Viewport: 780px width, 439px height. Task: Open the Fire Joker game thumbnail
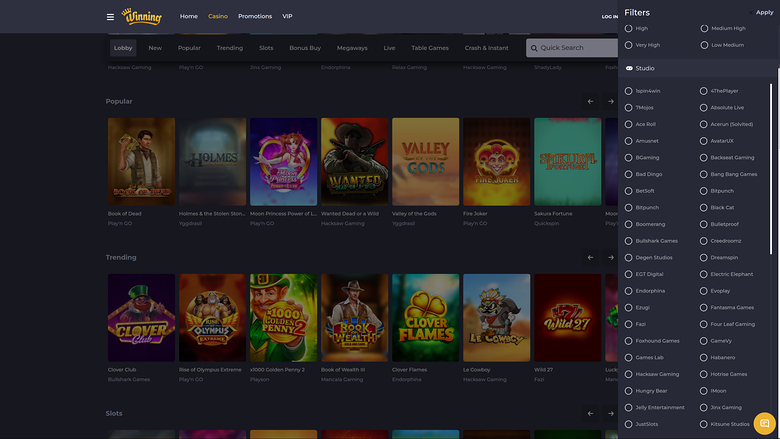(x=496, y=162)
